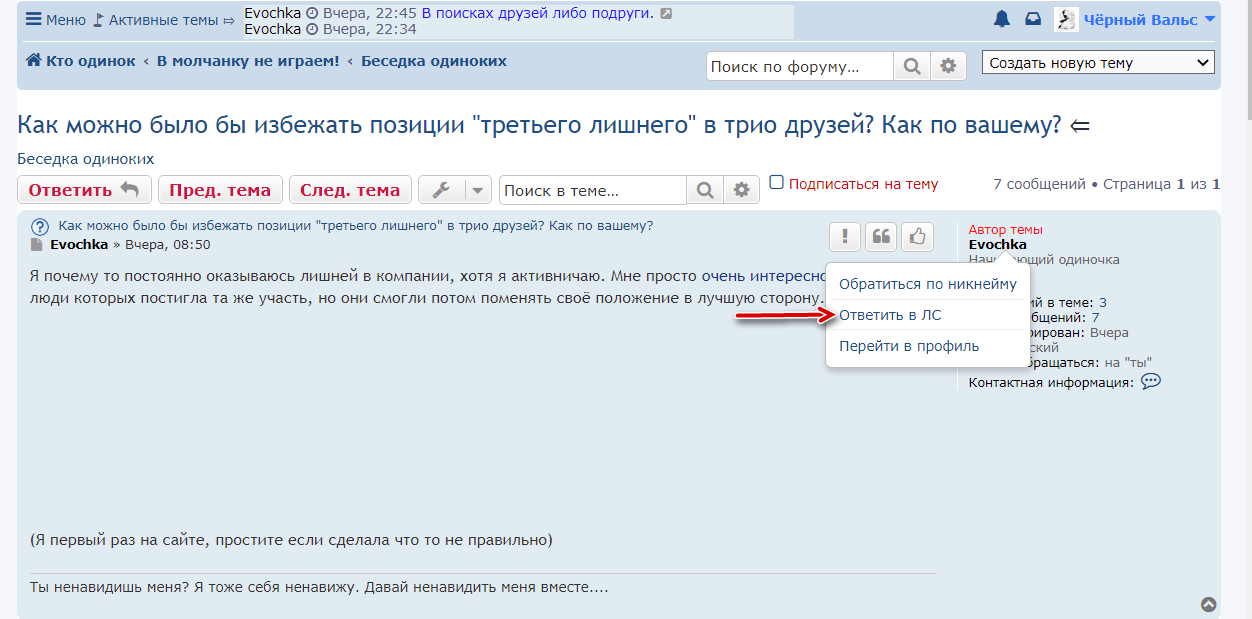Open notifications bell icon
1252x619 pixels.
tap(1001, 20)
